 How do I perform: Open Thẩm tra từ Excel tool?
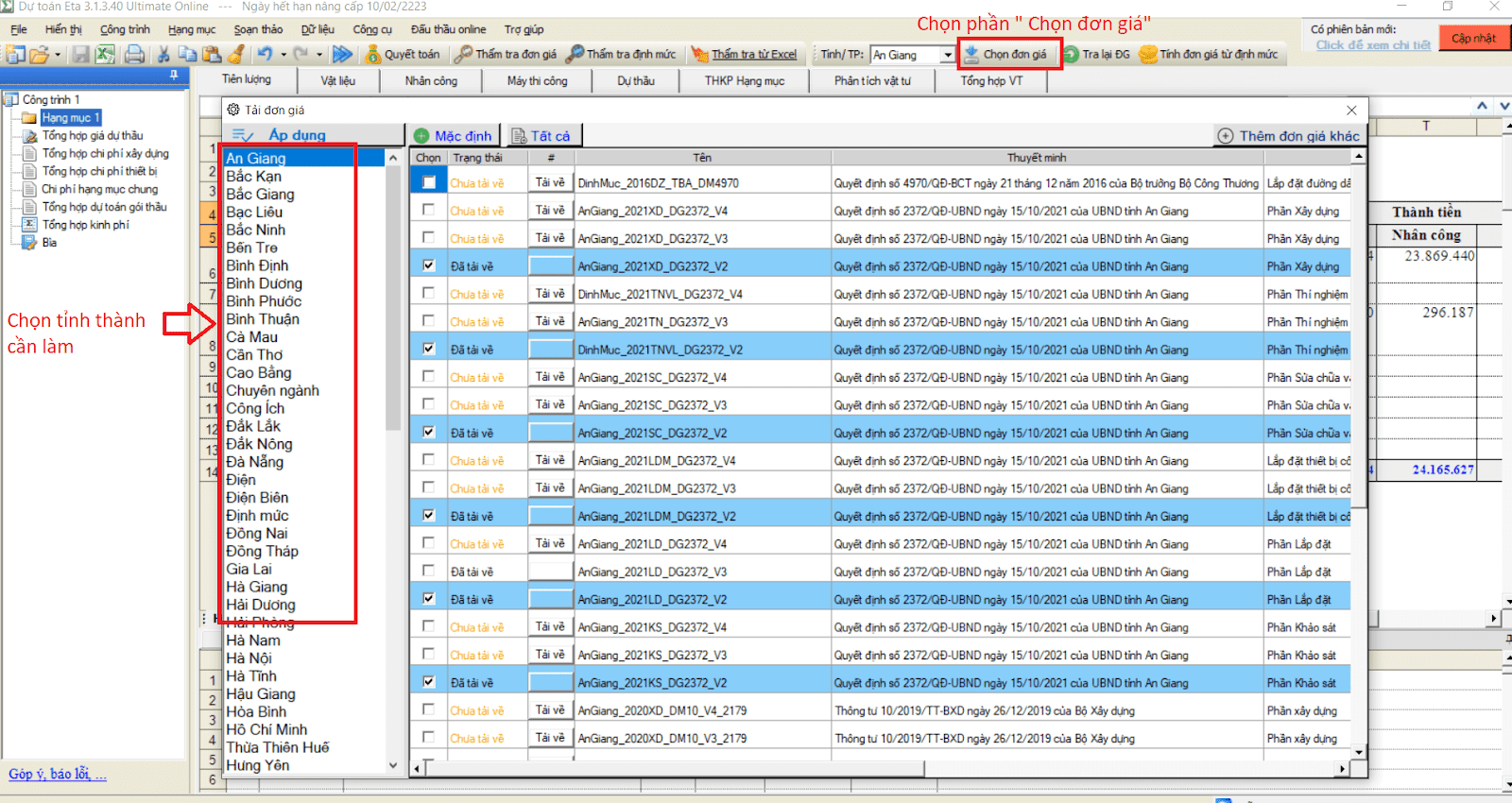click(745, 55)
